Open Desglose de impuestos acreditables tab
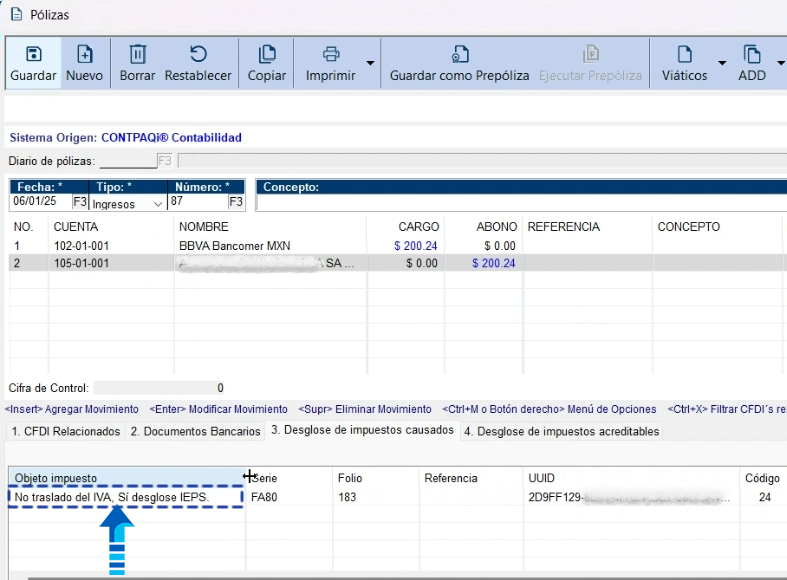The image size is (787, 580). click(561, 431)
